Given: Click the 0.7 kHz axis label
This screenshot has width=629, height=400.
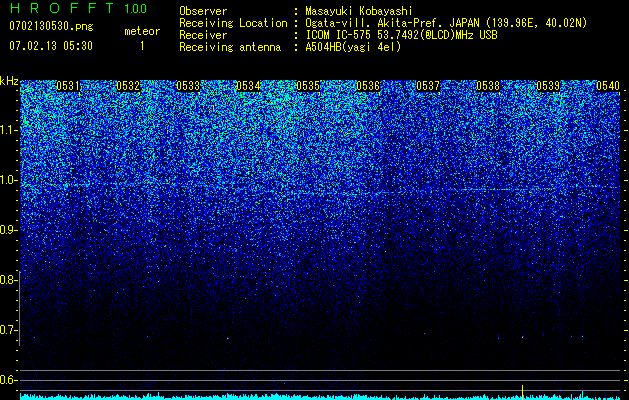Looking at the screenshot, I should (8, 330).
